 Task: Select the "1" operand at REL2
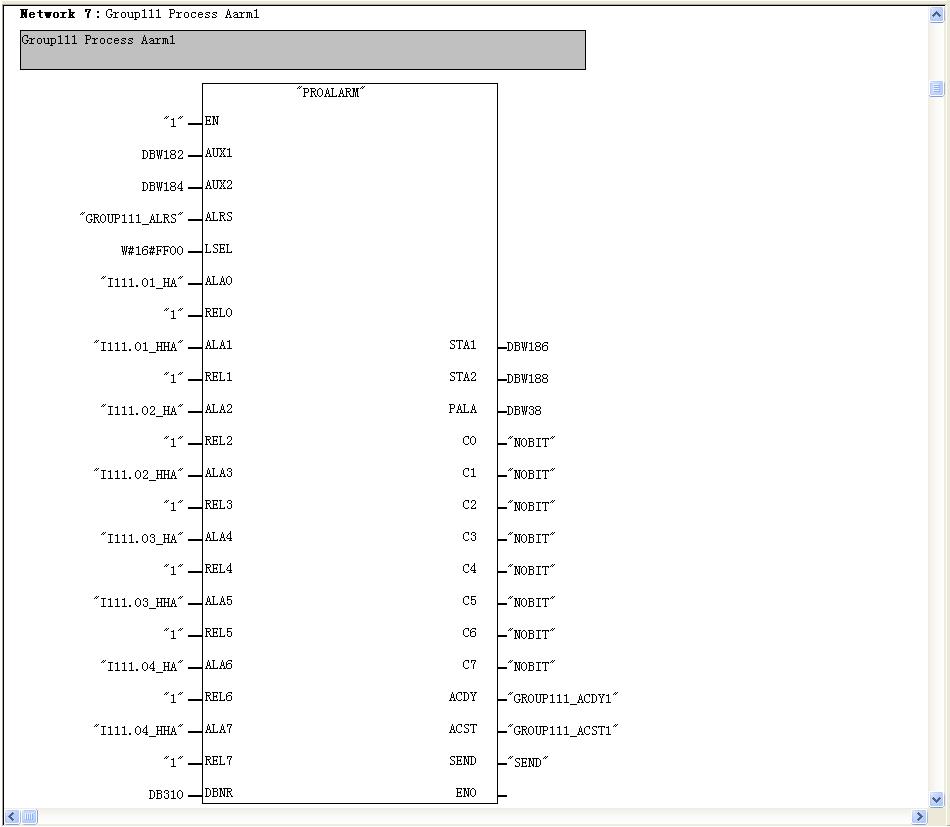point(173,442)
